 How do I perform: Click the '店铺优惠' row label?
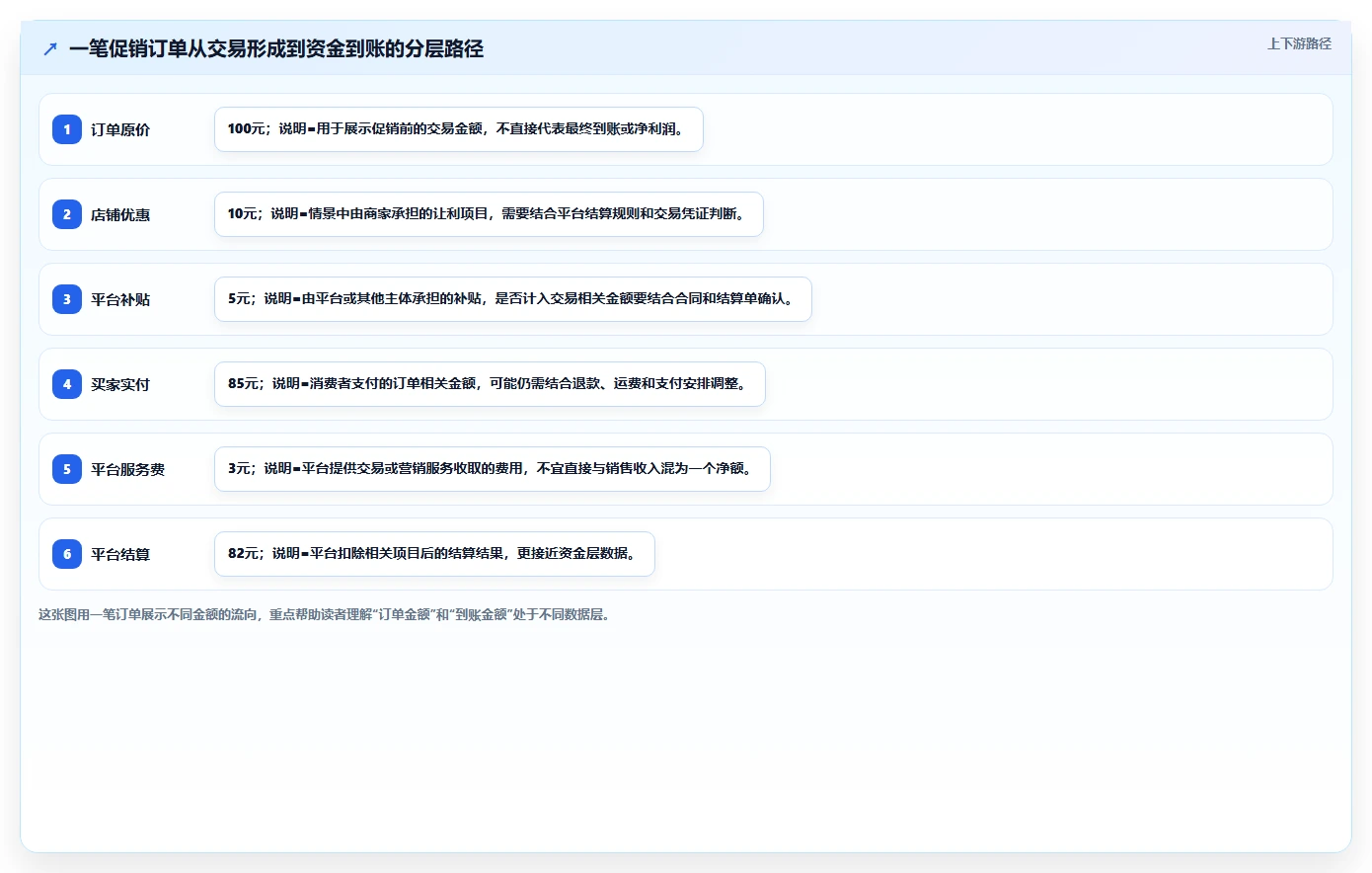[x=120, y=214]
